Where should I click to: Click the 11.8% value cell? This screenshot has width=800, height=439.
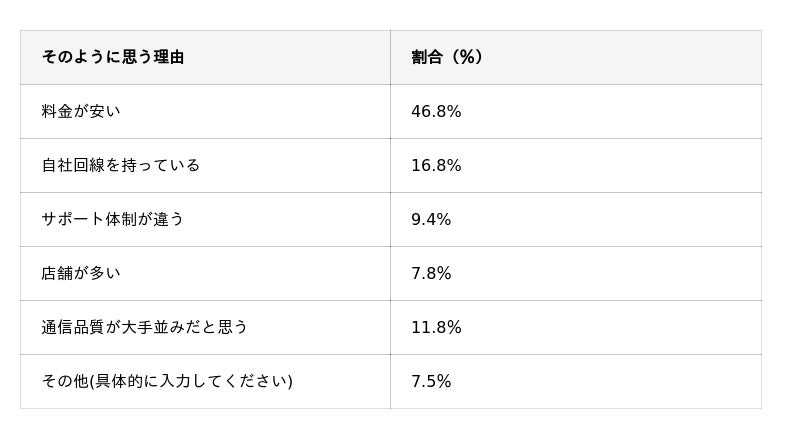coord(436,327)
